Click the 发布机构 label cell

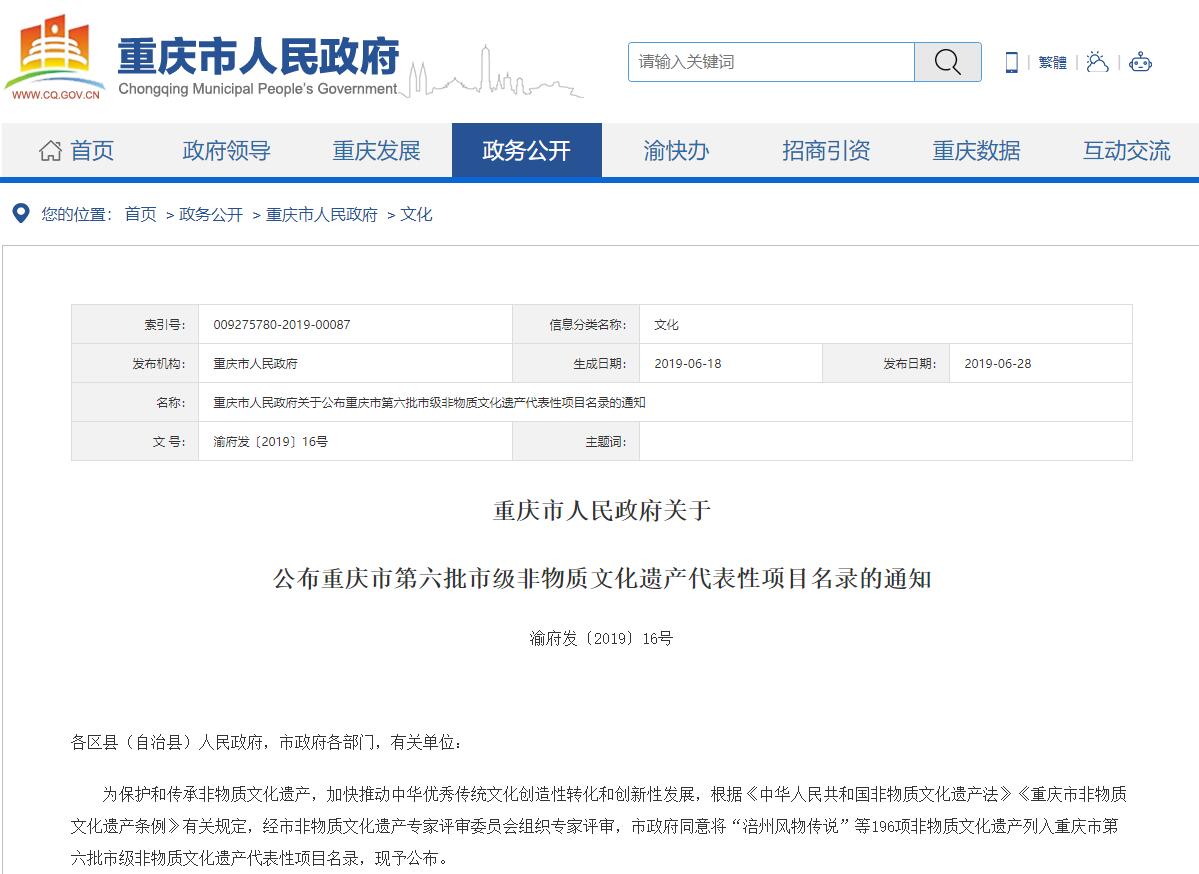(135, 363)
